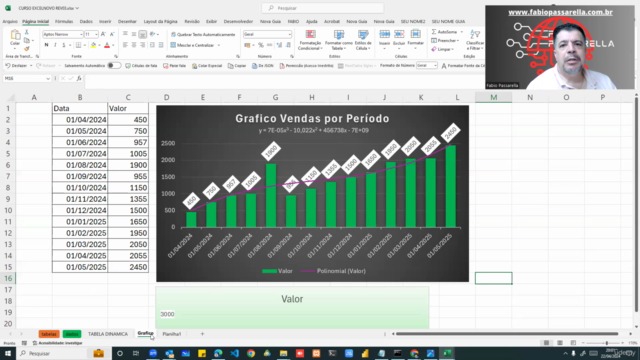Click the increase indent icon
The height and width of the screenshot is (360, 640).
coord(161,45)
